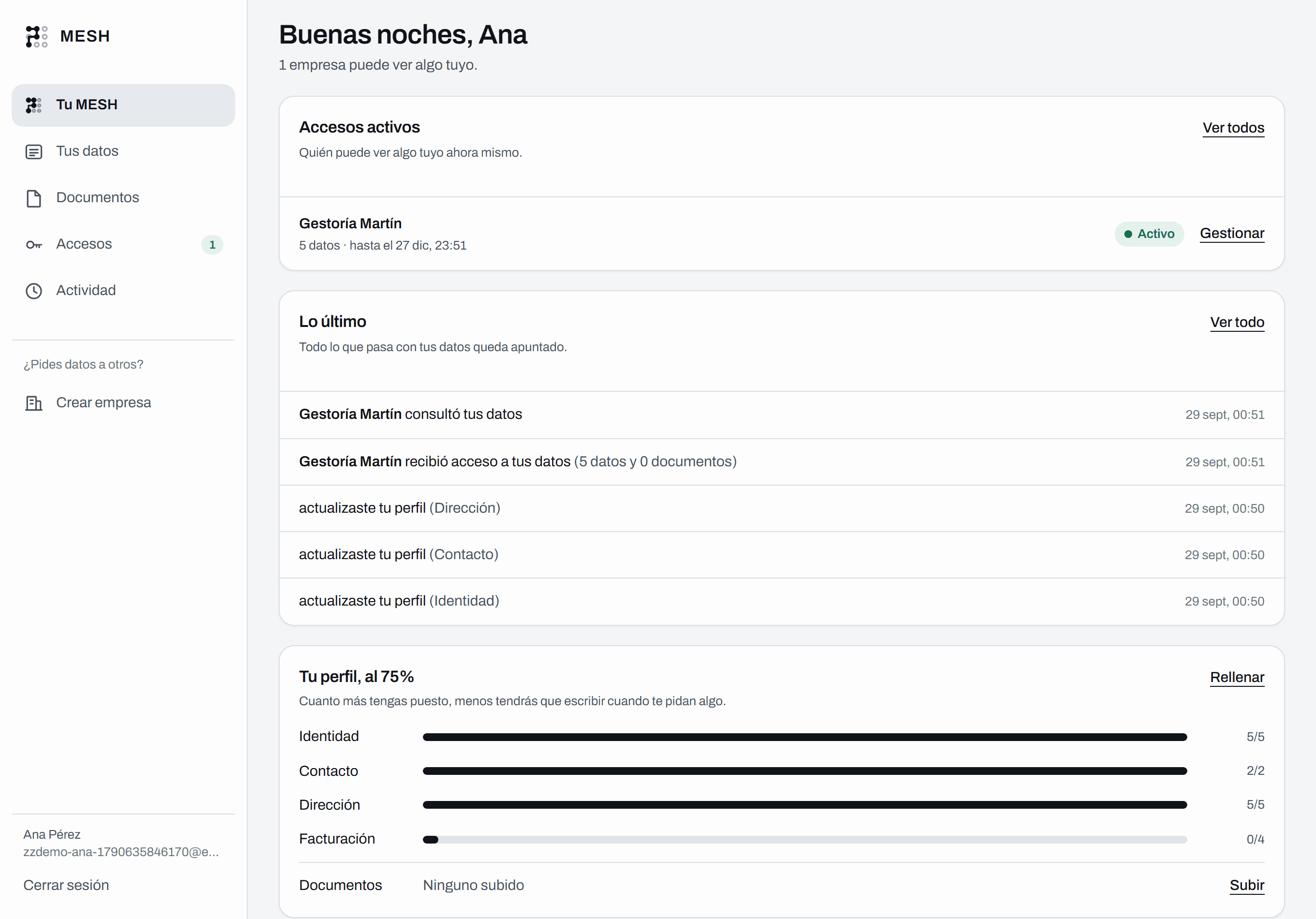
Task: Click the 'Buenas noches, Ana' heading
Action: 403,34
